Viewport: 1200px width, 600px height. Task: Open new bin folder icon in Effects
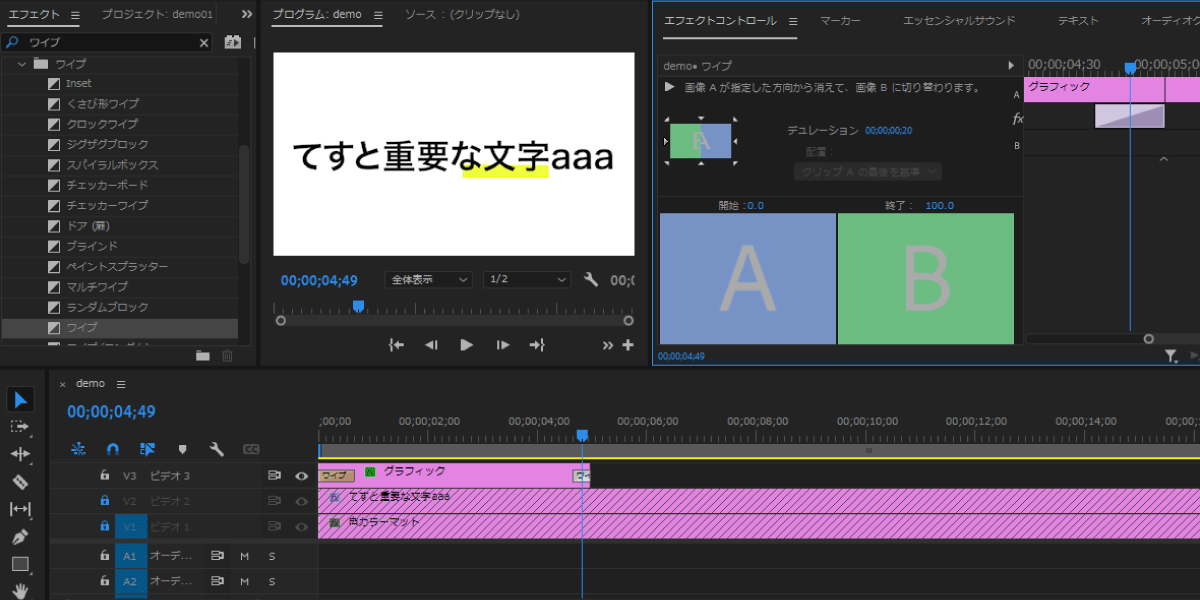[203, 355]
